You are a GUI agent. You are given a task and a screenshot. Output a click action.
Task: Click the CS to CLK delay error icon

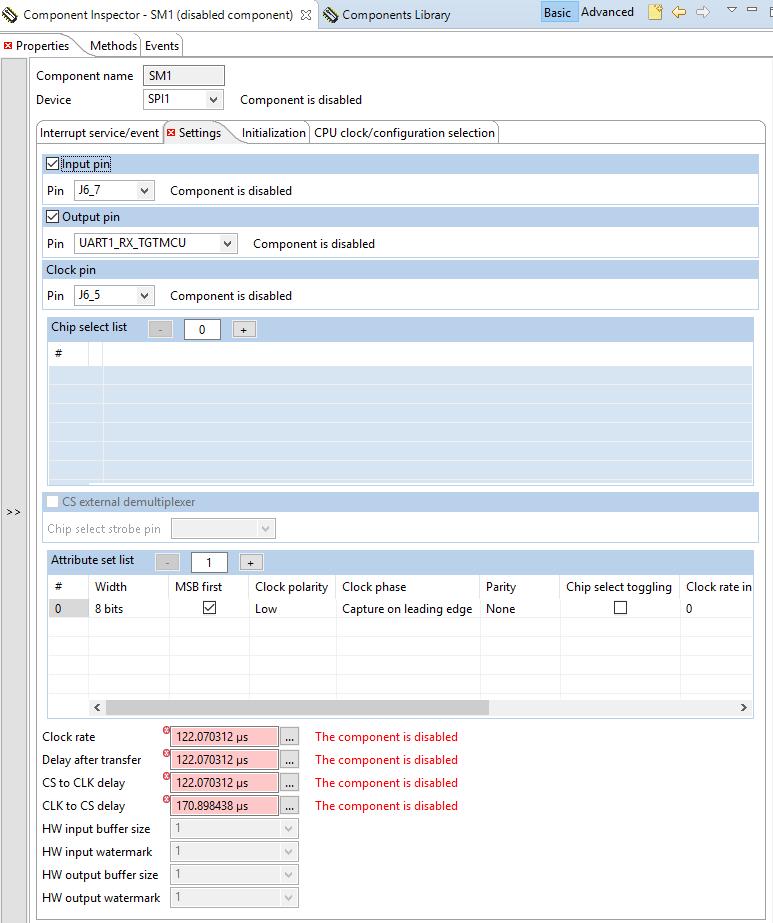166,776
